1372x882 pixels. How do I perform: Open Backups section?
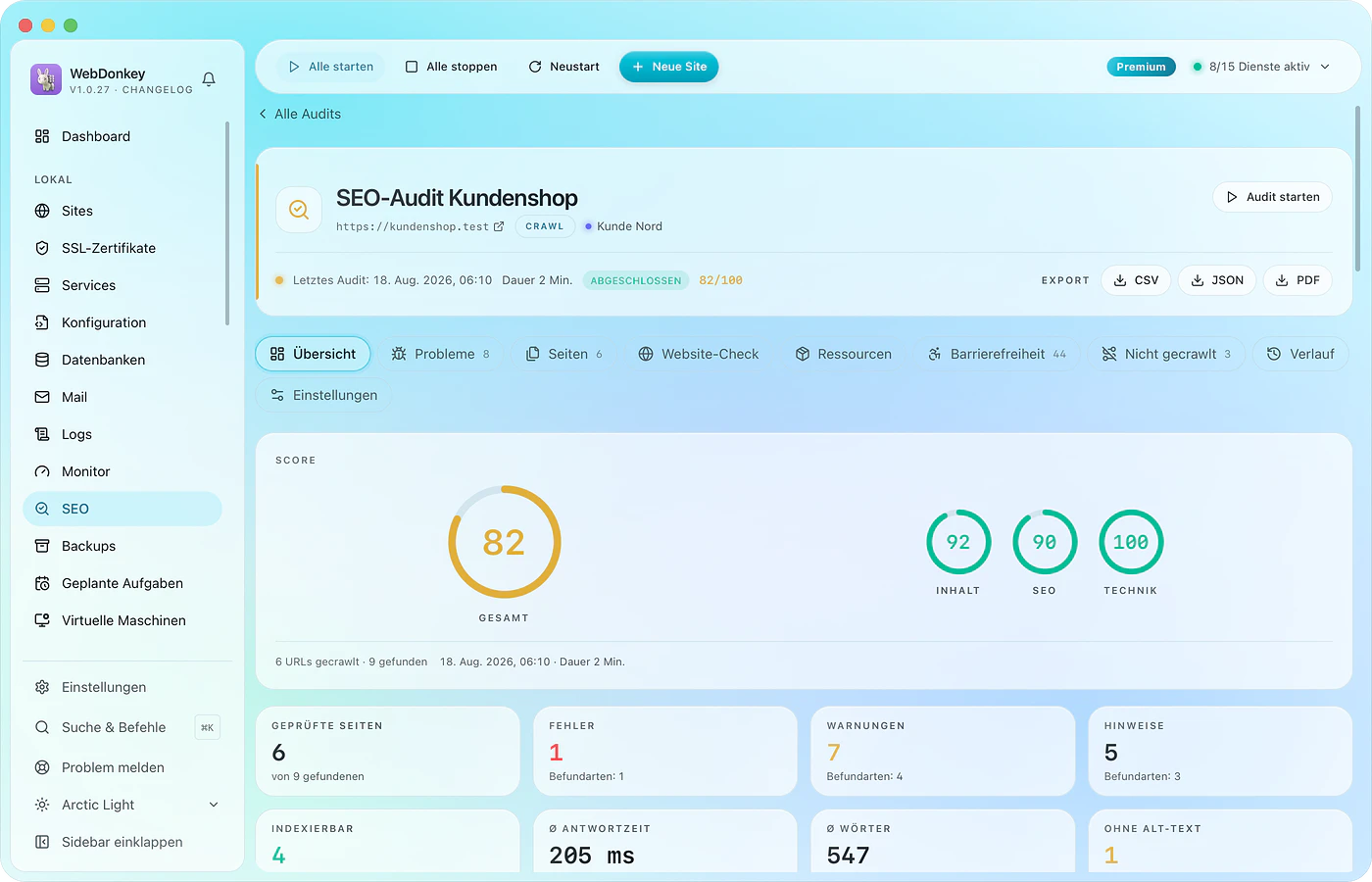tap(122, 546)
